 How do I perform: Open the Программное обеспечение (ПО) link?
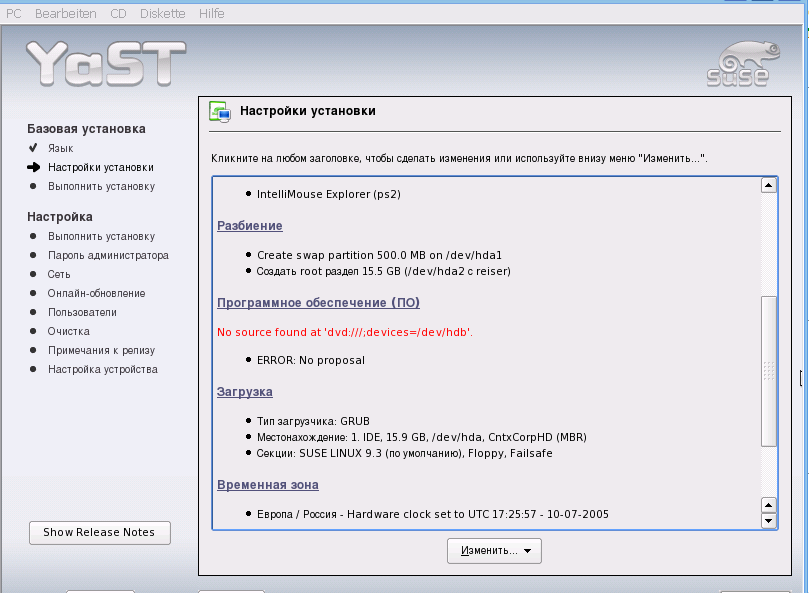pyautogui.click(x=318, y=302)
